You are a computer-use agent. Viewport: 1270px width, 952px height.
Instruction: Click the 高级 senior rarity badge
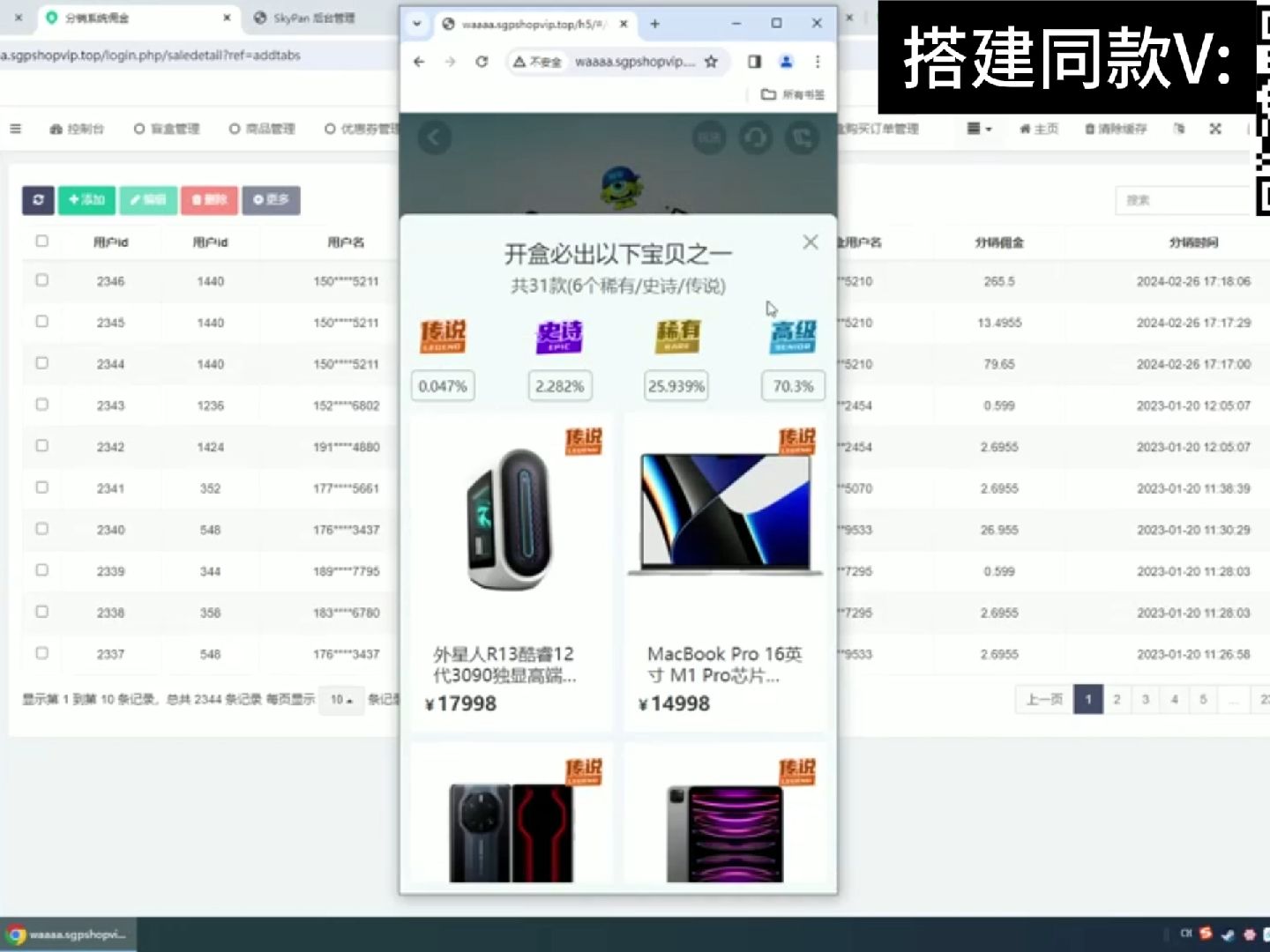(793, 336)
